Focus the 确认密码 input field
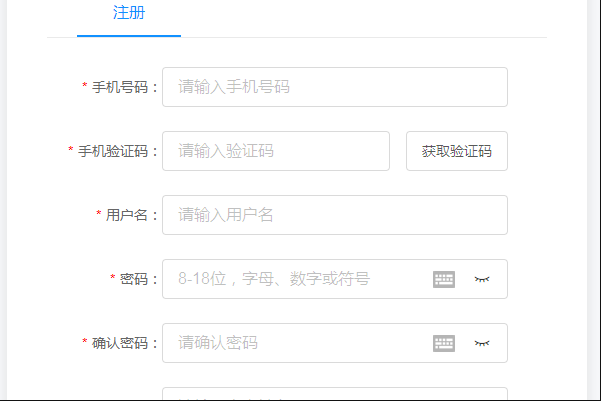Viewport: 601px width, 401px height. tap(335, 343)
